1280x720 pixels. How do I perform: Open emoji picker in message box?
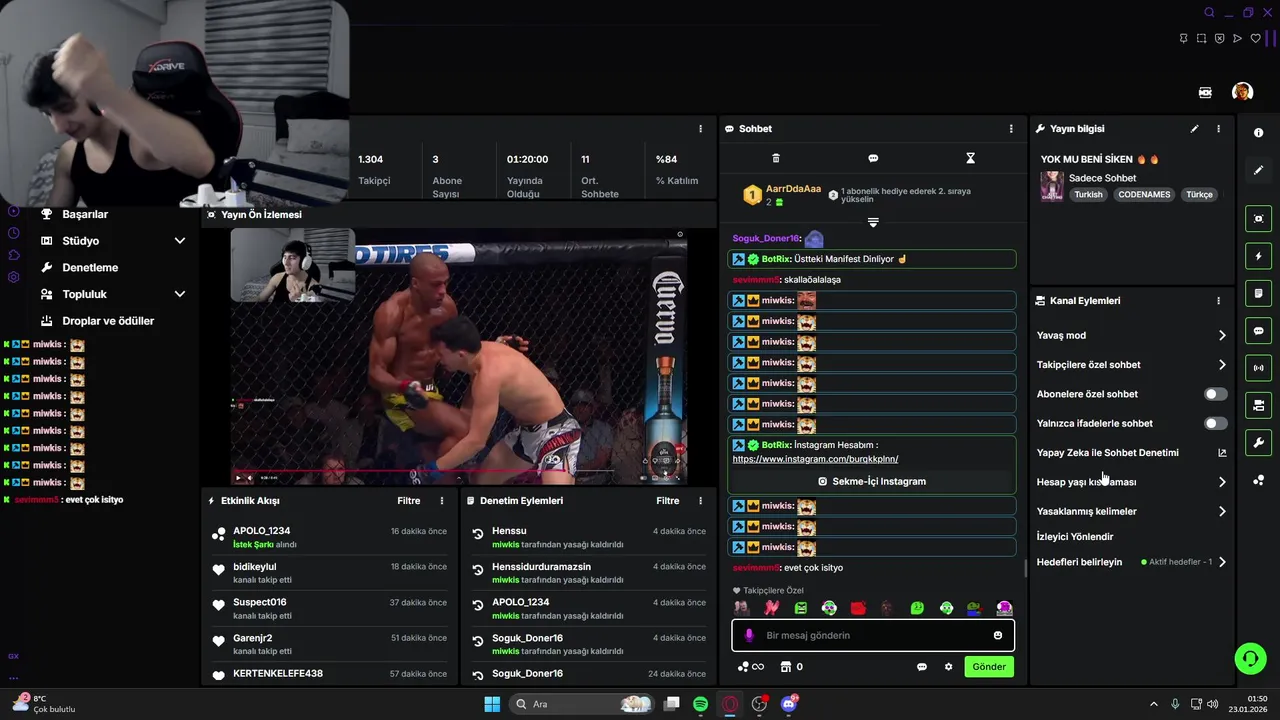coord(998,636)
